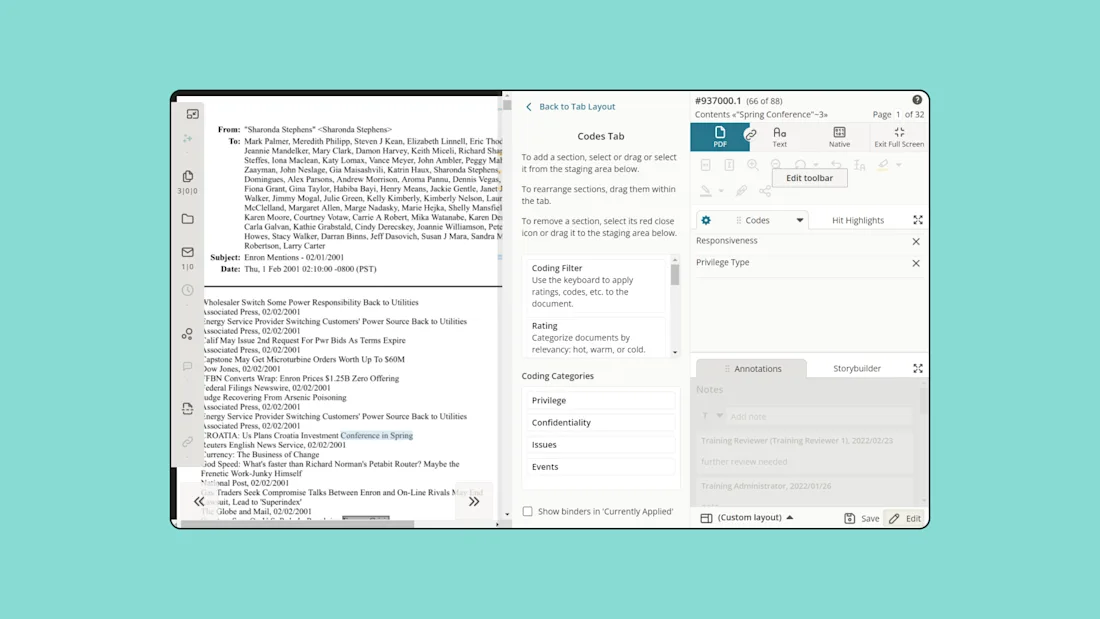Viewport: 1100px width, 619px height.
Task: Select the Codes tab
Action: point(757,220)
